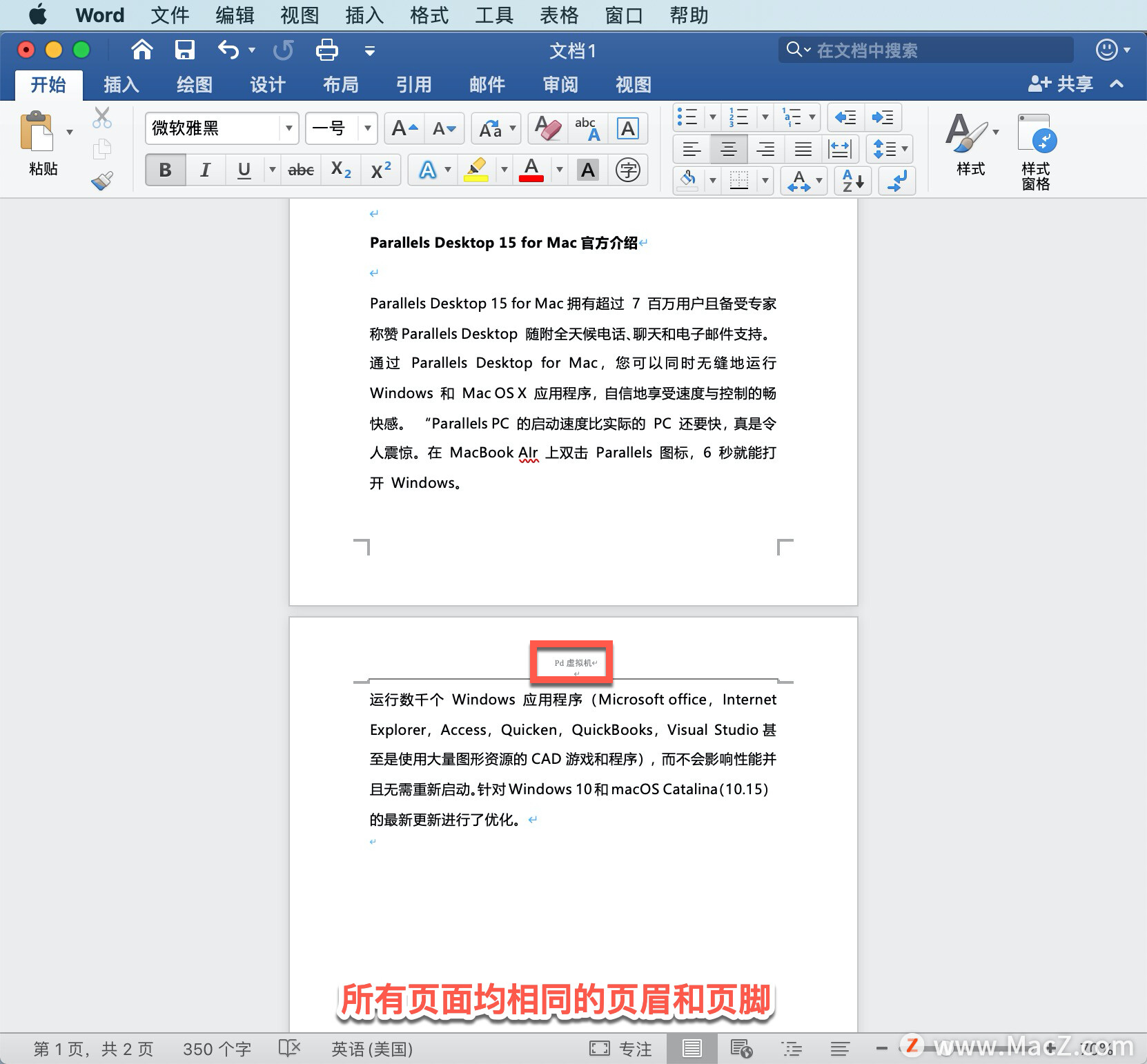Click 第 1 页，共 2 页 page indicator

(93, 1049)
